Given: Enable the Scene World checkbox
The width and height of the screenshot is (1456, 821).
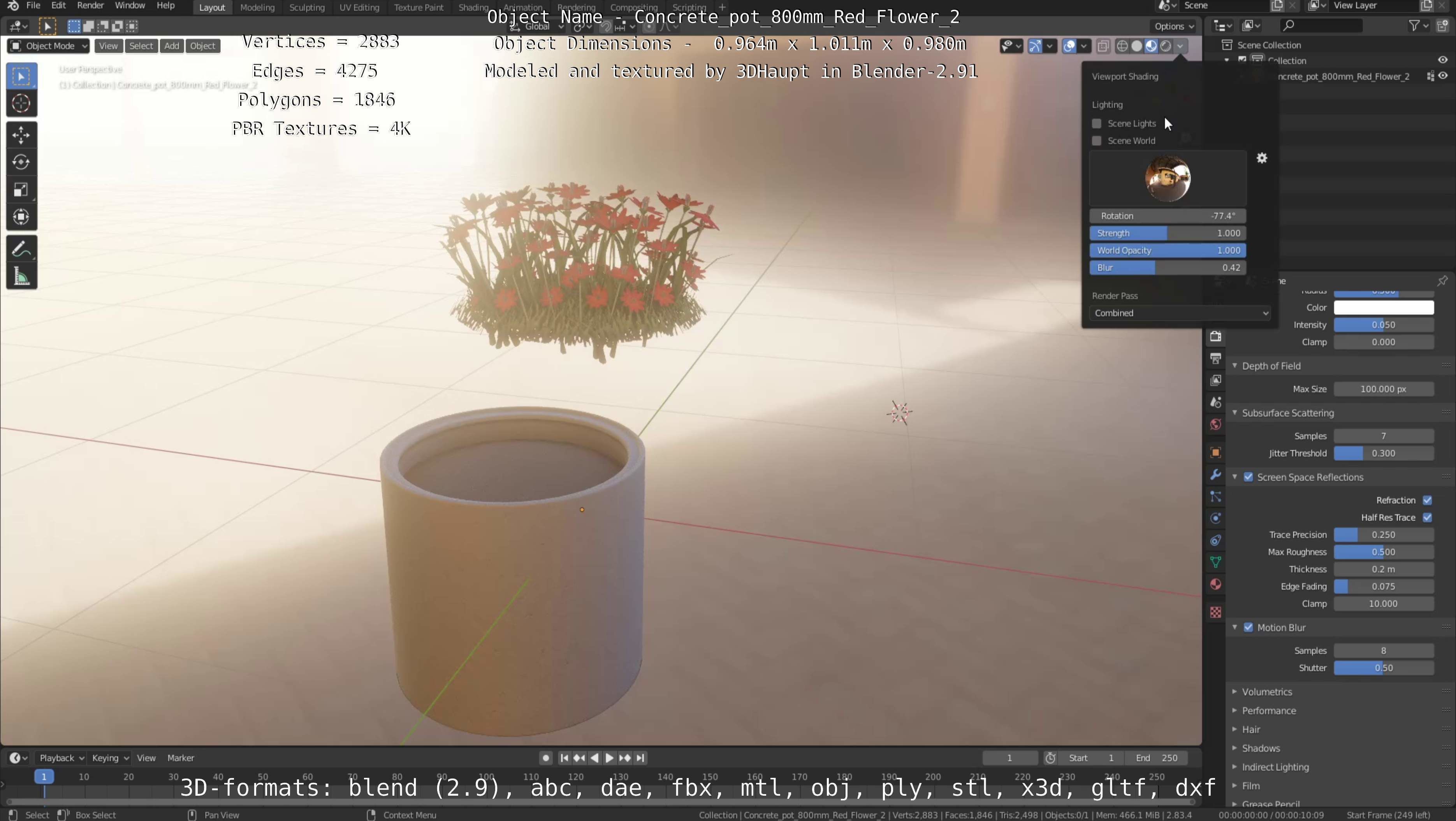Looking at the screenshot, I should coord(1097,141).
